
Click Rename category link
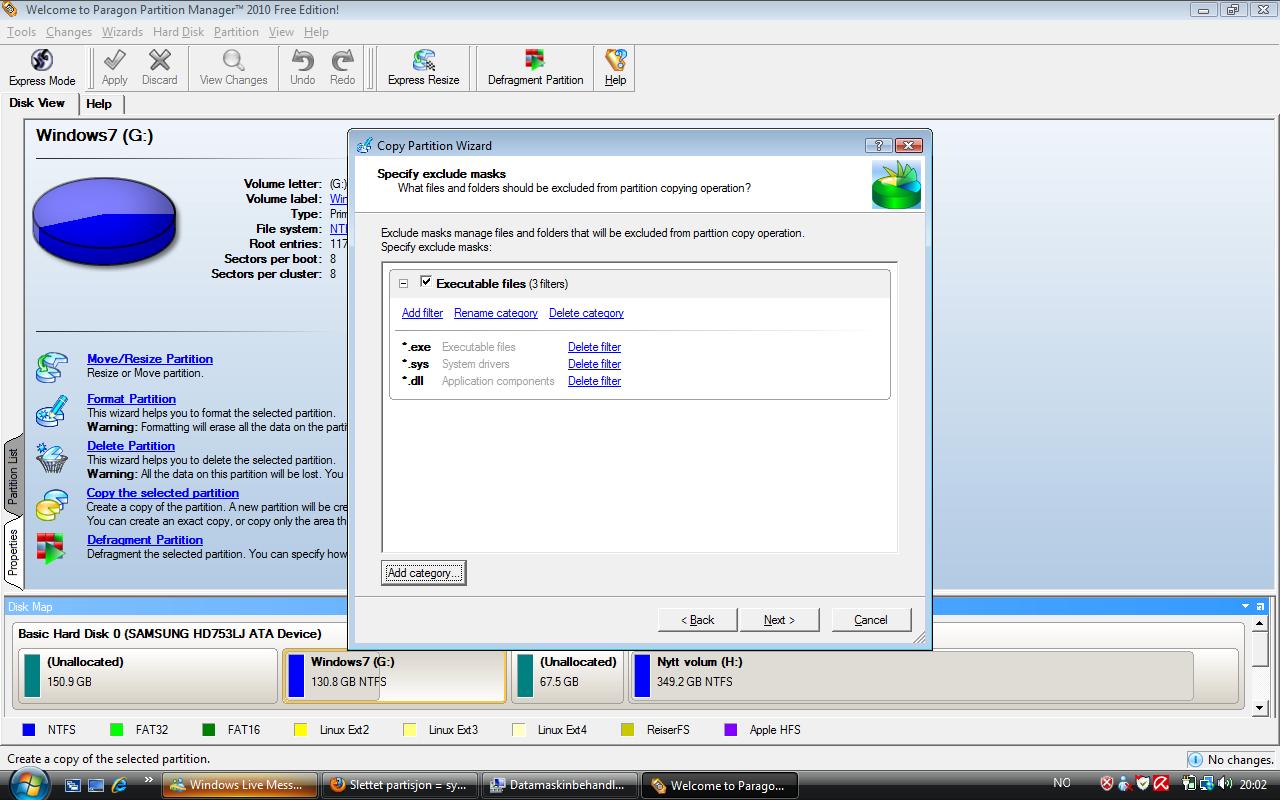click(496, 313)
